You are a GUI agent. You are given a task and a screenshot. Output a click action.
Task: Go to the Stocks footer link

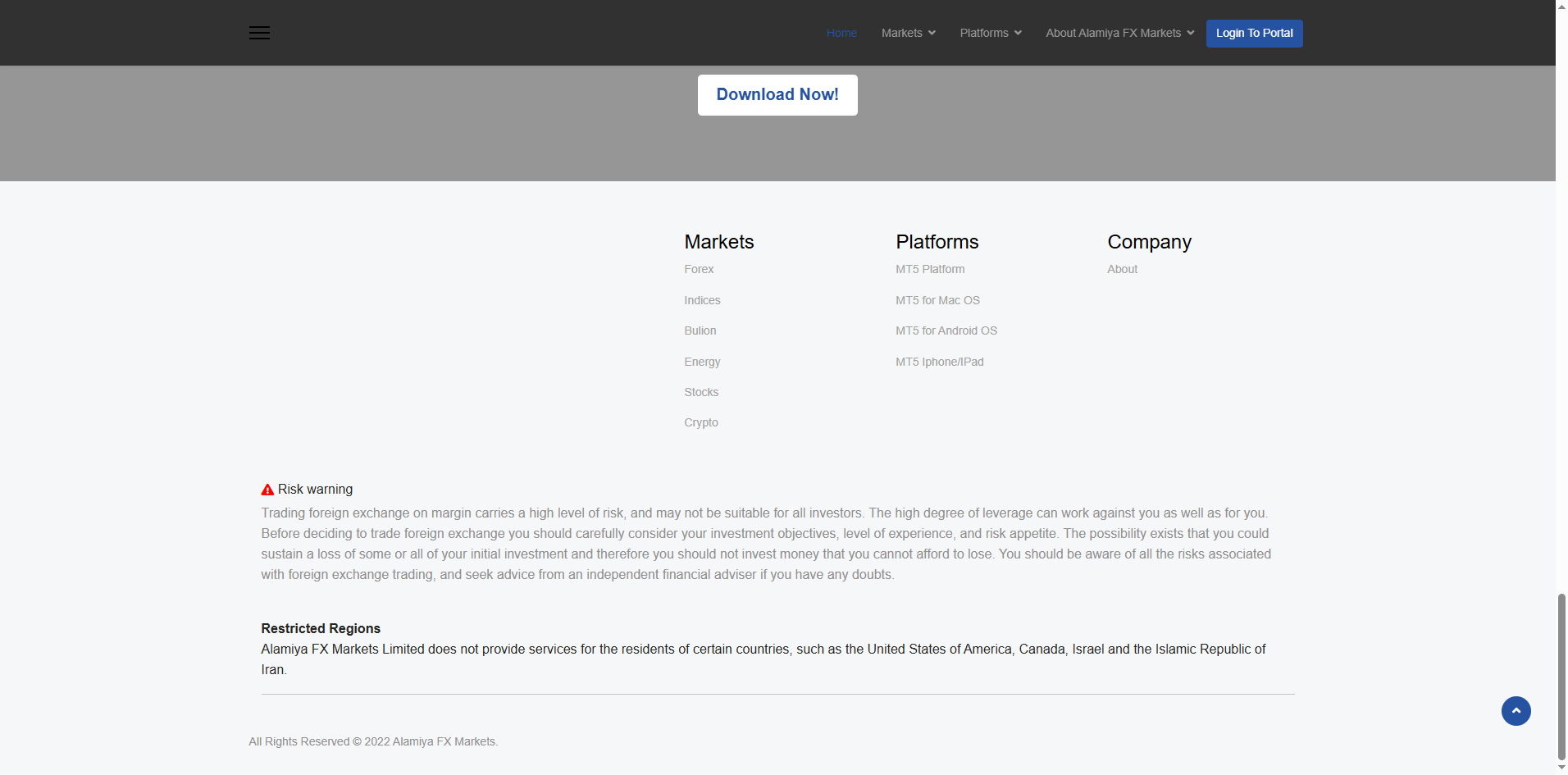pyautogui.click(x=701, y=392)
